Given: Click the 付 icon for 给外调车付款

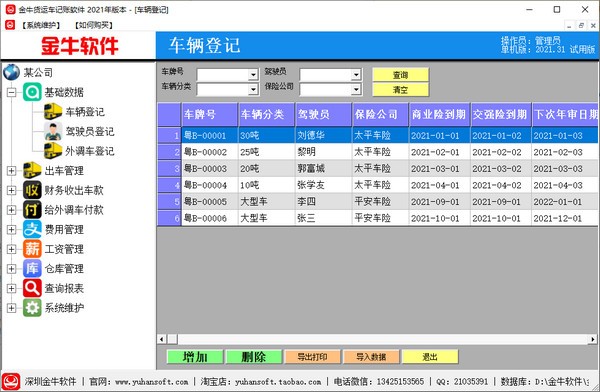Looking at the screenshot, I should 32,209.
